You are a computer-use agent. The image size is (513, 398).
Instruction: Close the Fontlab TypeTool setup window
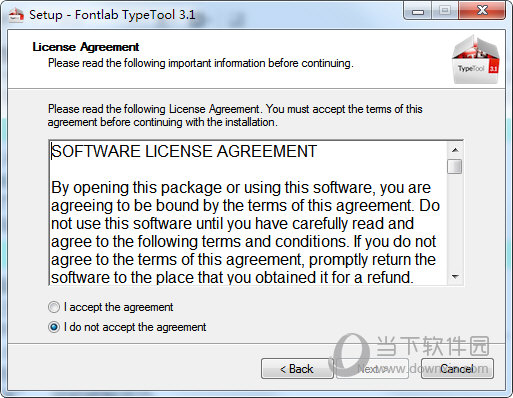tap(482, 11)
